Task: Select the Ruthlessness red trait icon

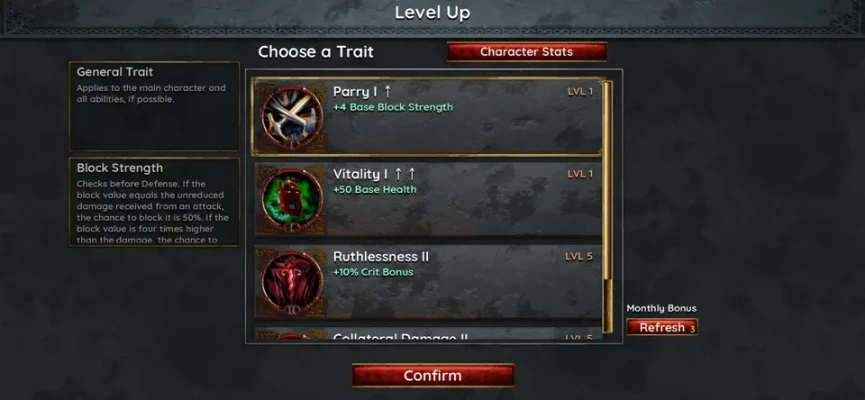Action: pyautogui.click(x=291, y=282)
